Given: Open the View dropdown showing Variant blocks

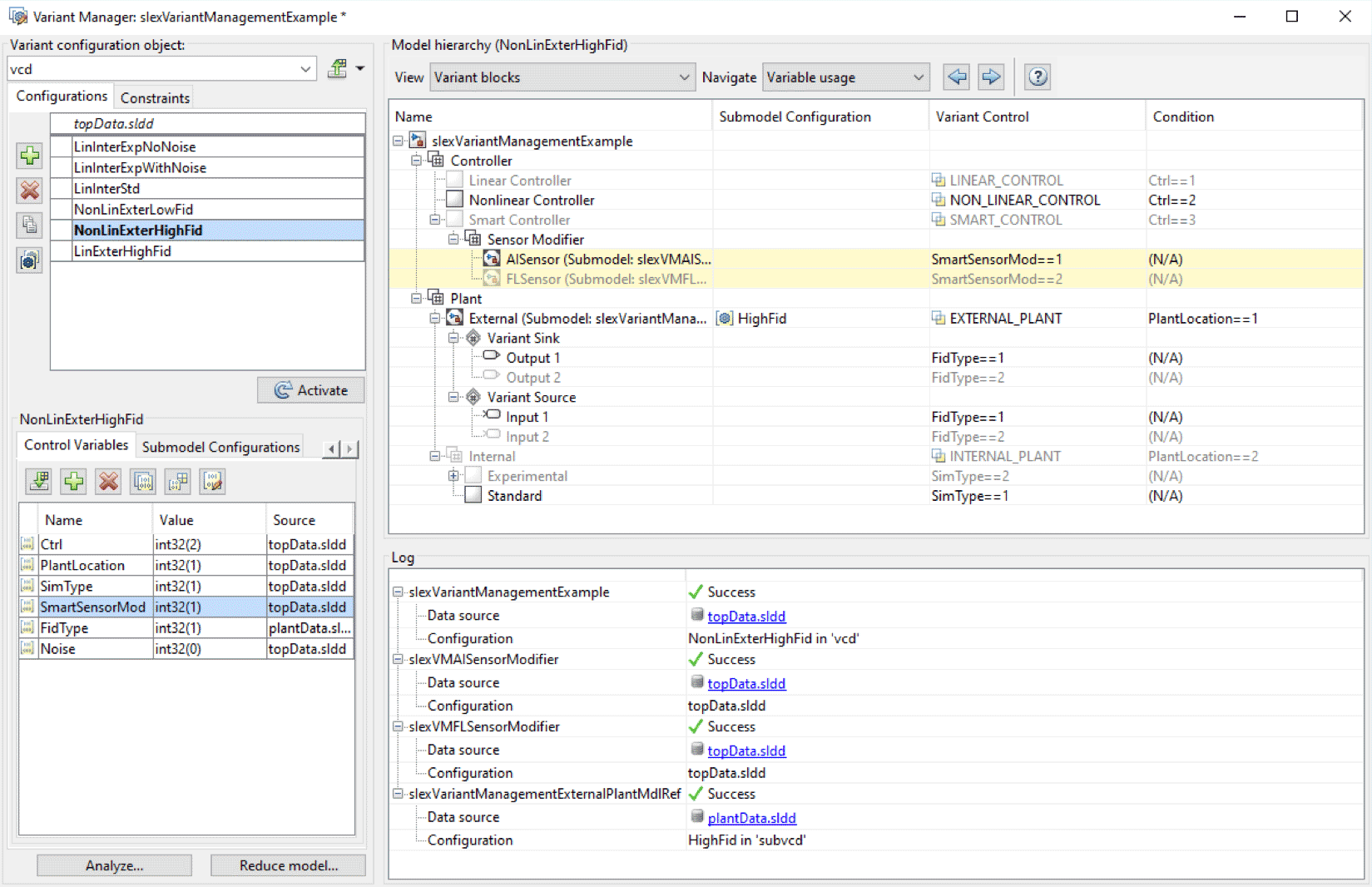Looking at the screenshot, I should coord(683,77).
